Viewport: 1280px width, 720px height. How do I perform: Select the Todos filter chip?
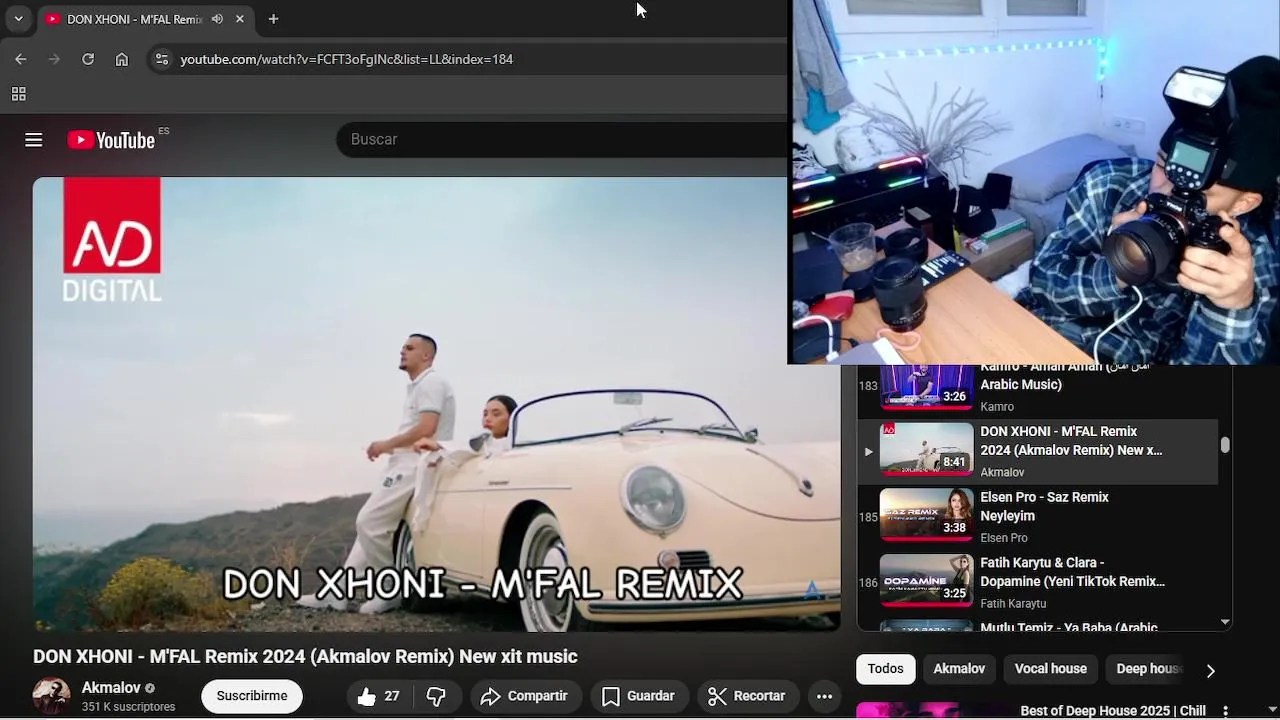(x=885, y=669)
